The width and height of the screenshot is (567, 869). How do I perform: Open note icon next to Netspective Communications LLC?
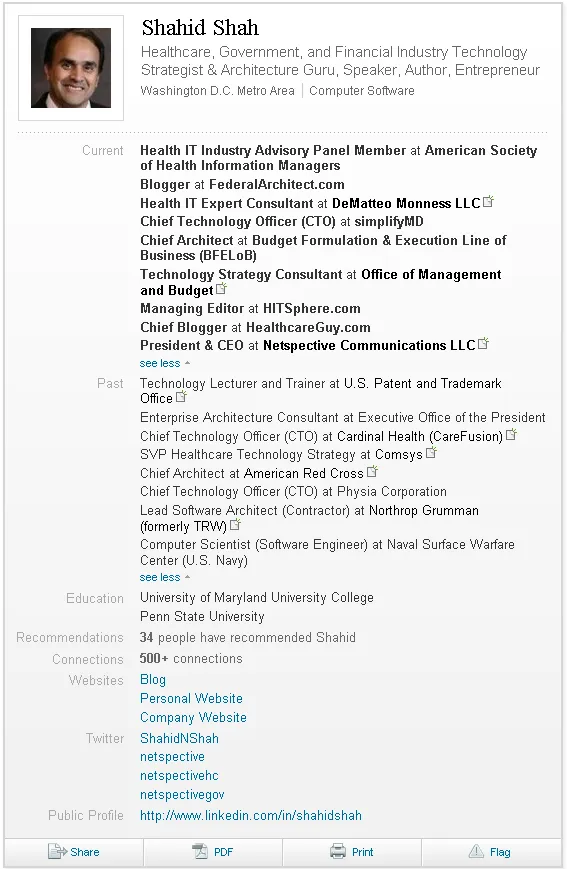(483, 344)
